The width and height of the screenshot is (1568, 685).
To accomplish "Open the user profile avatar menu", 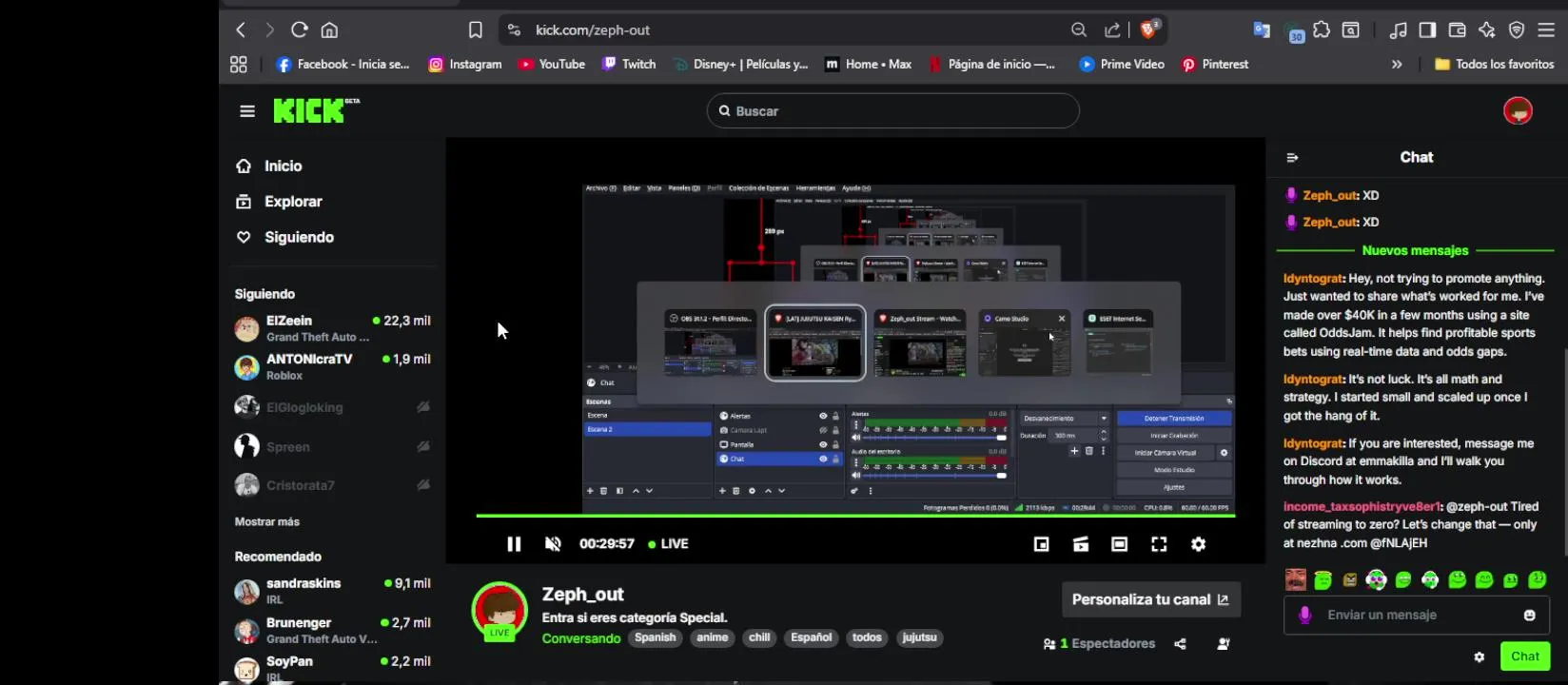I will [1518, 111].
